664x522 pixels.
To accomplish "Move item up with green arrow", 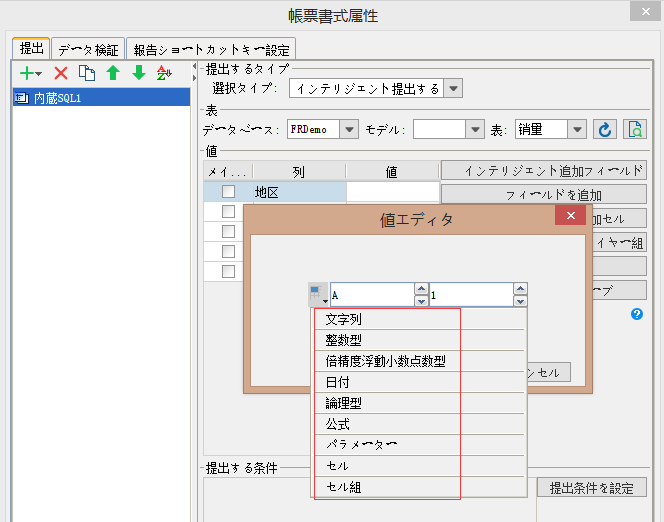I will coord(113,73).
